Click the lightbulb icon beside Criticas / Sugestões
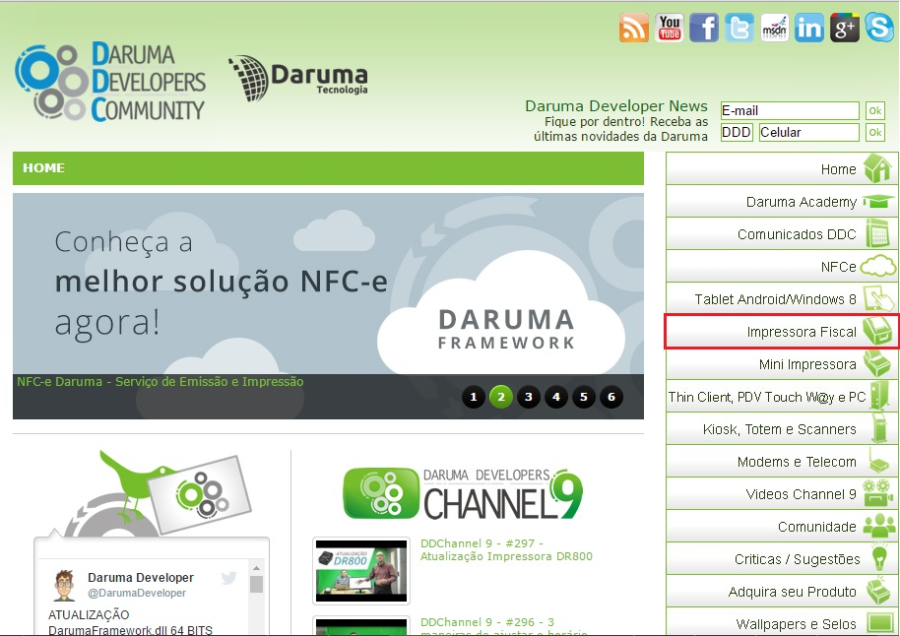Viewport: 900px width, 636px height. click(879, 558)
